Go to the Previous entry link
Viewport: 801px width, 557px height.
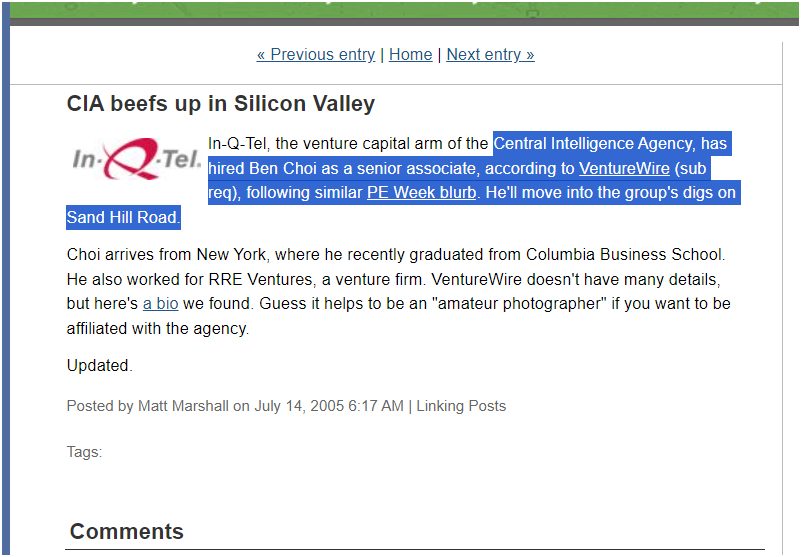tap(316, 55)
